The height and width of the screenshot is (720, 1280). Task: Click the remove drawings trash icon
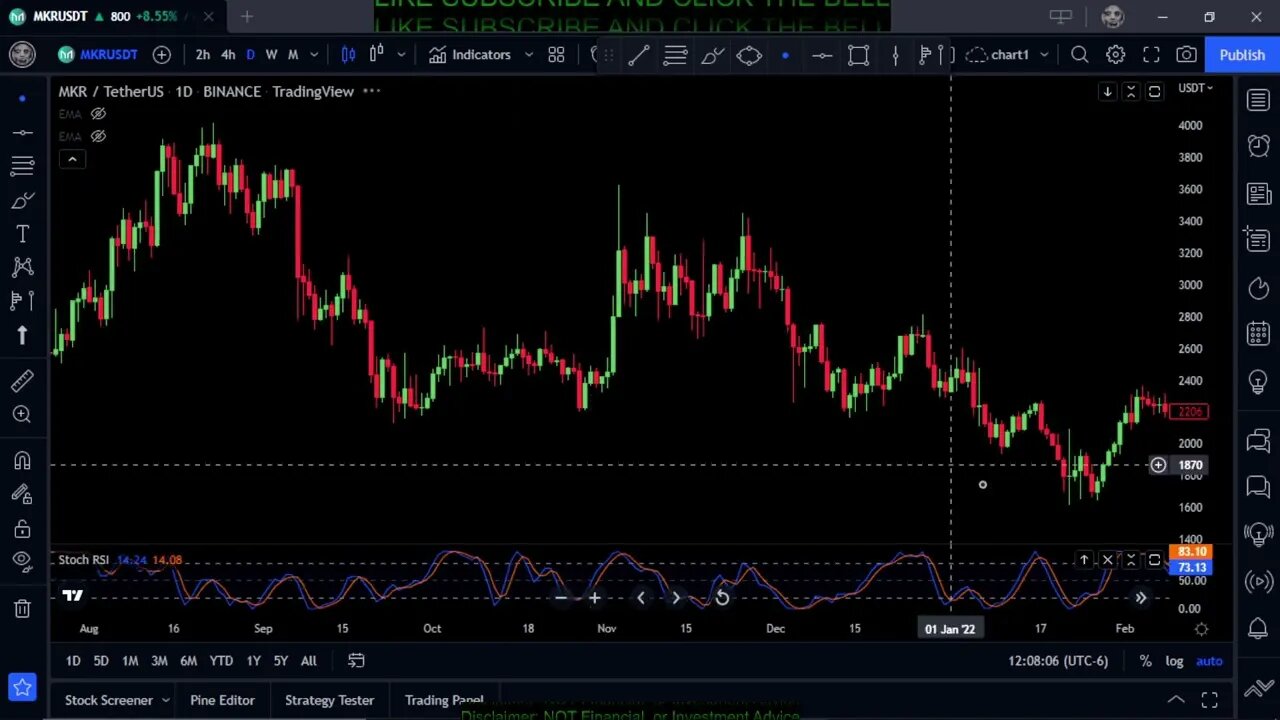[x=22, y=608]
